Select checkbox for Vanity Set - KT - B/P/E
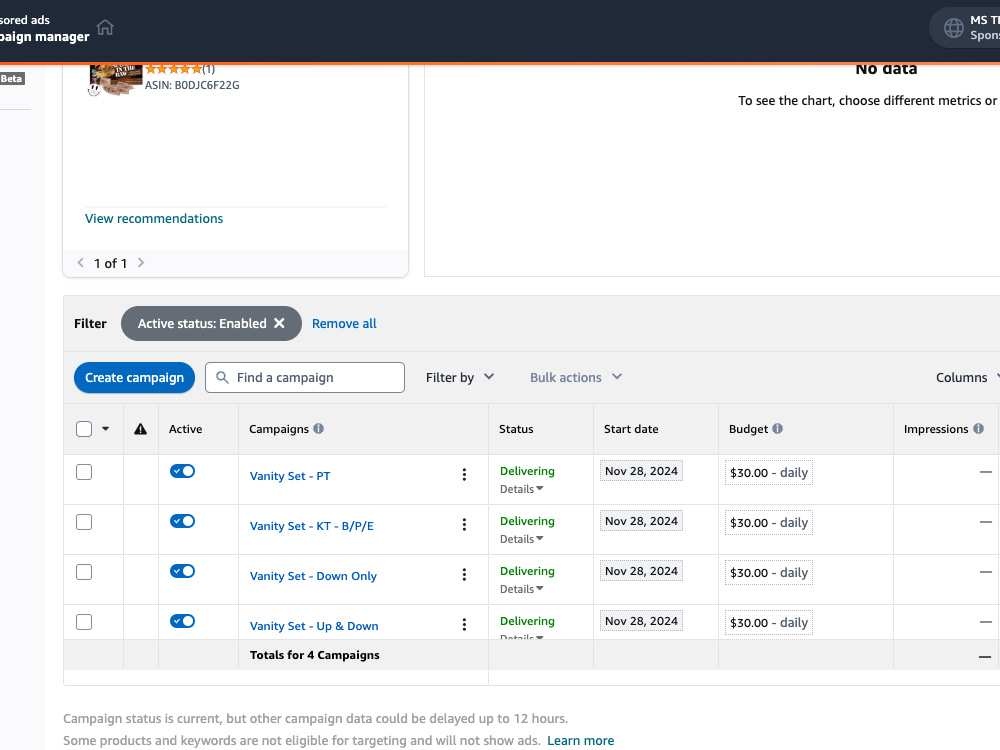1000x750 pixels. point(84,522)
